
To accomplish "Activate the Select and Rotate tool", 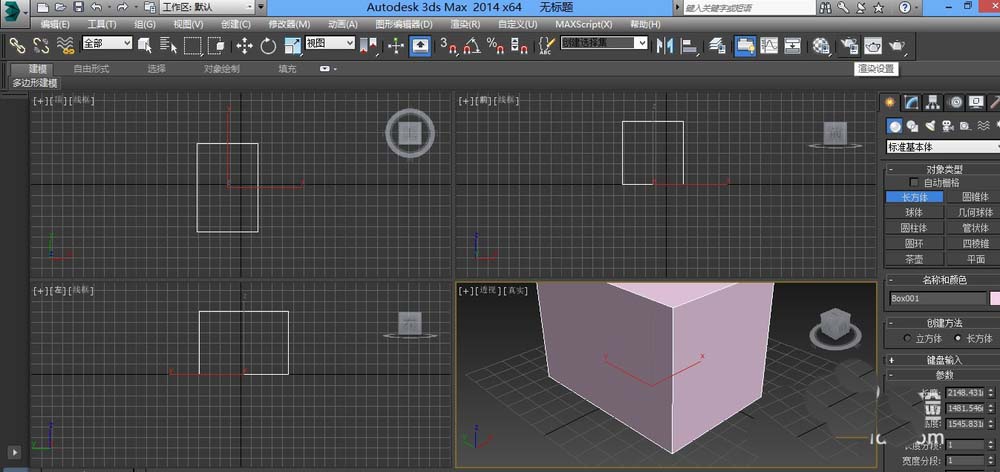I will coord(268,45).
